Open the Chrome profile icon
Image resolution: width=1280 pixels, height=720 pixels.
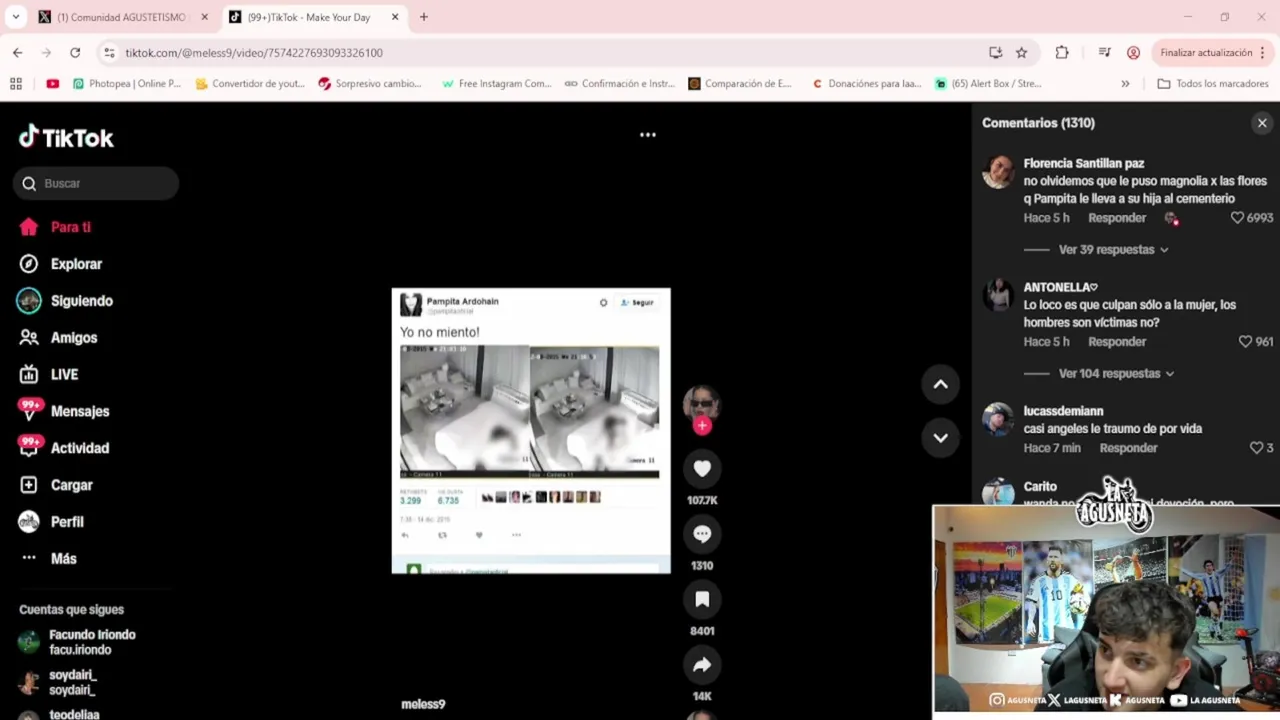[x=1133, y=53]
